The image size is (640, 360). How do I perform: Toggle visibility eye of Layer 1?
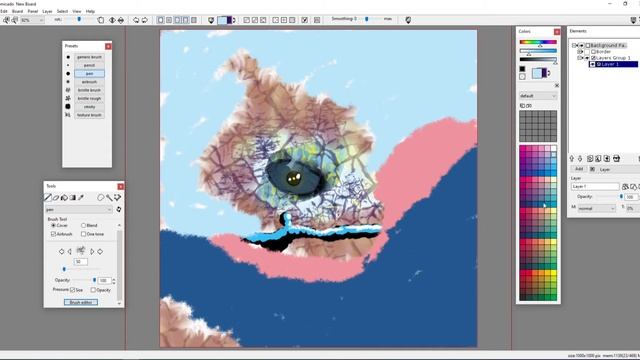pos(593,64)
